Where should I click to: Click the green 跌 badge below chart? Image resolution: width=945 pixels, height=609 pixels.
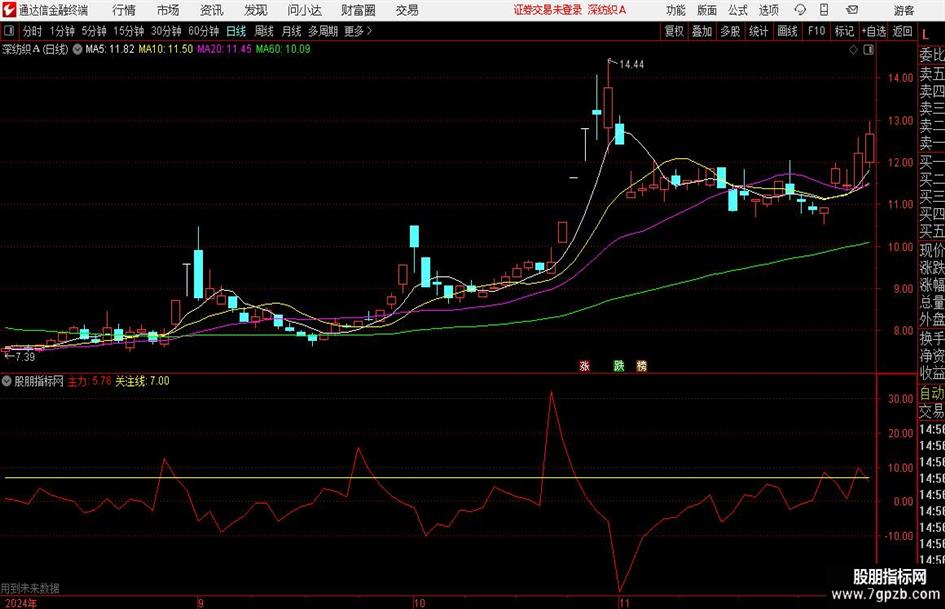click(619, 365)
